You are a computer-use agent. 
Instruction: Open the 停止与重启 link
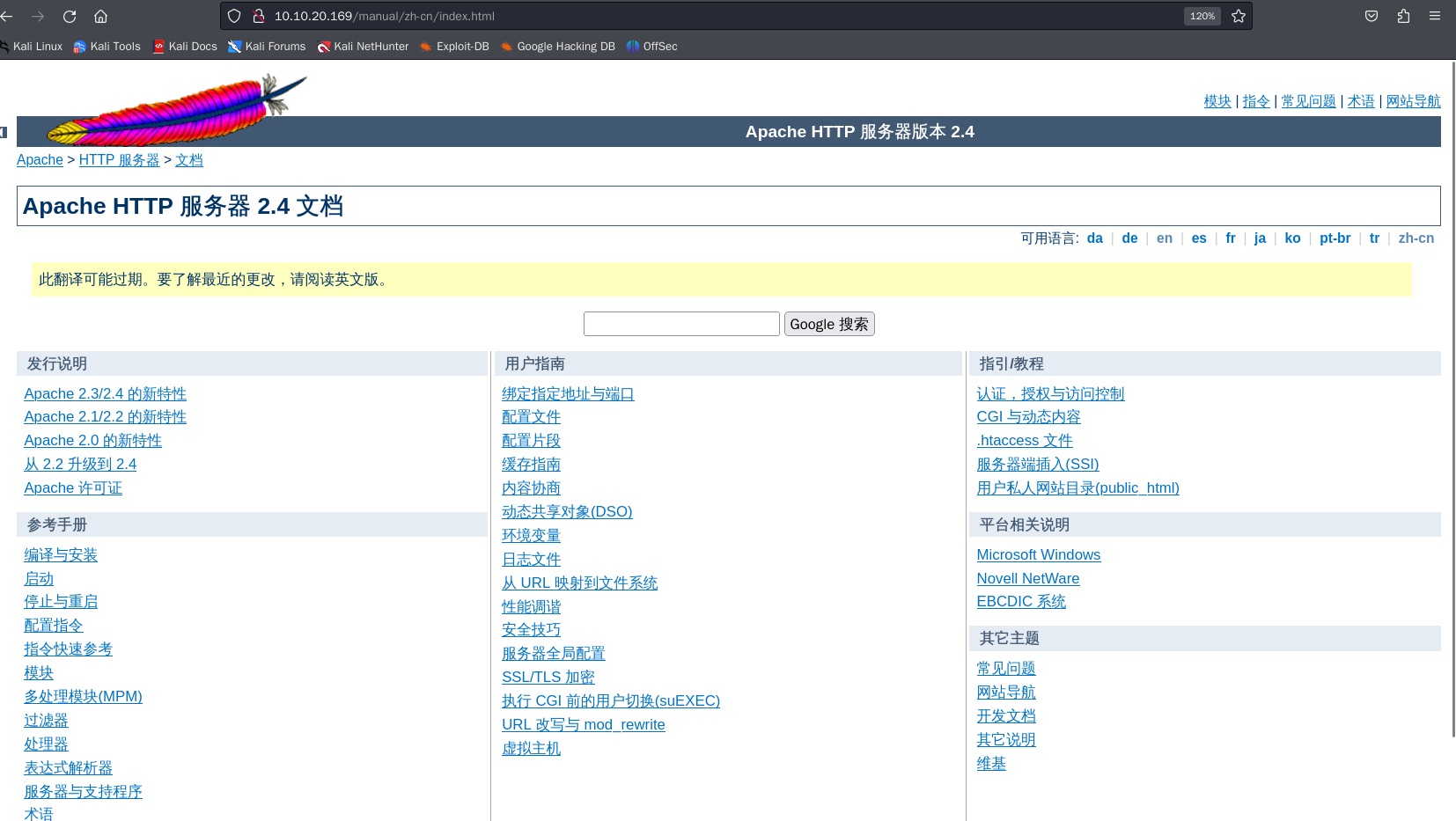pos(61,602)
